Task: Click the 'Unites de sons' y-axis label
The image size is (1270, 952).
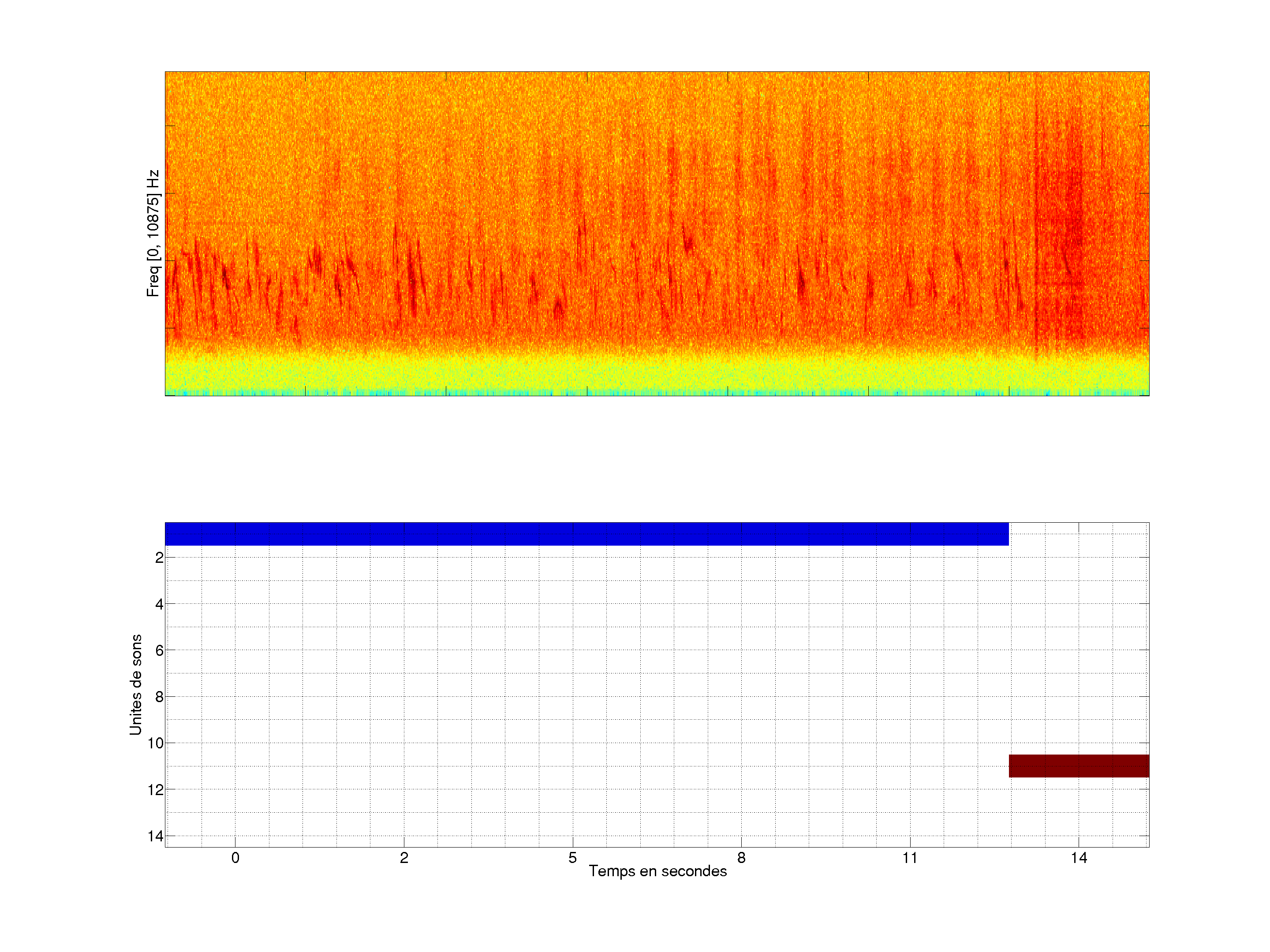Action: [x=135, y=684]
